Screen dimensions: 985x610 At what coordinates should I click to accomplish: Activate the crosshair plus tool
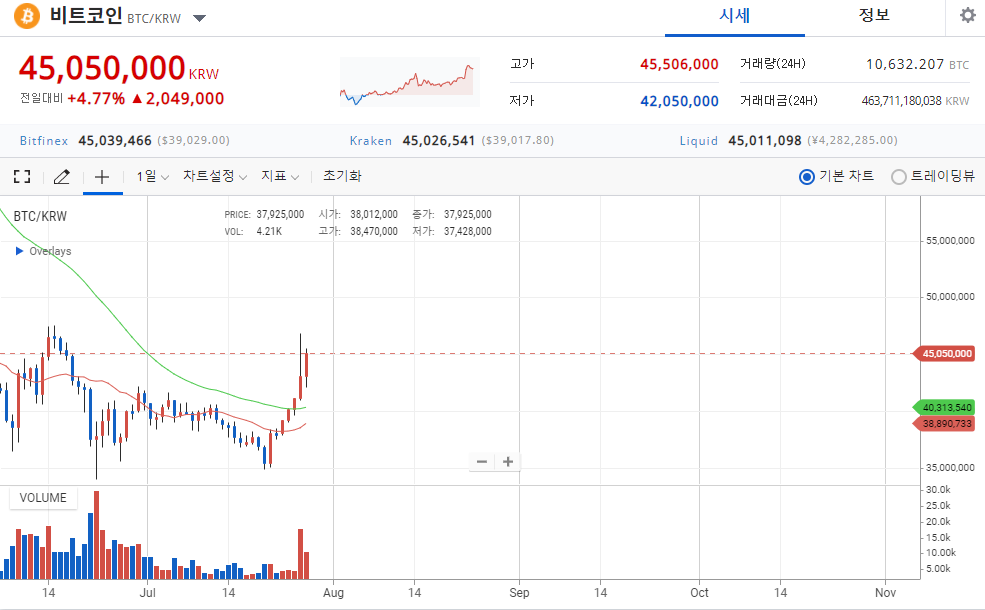(102, 177)
